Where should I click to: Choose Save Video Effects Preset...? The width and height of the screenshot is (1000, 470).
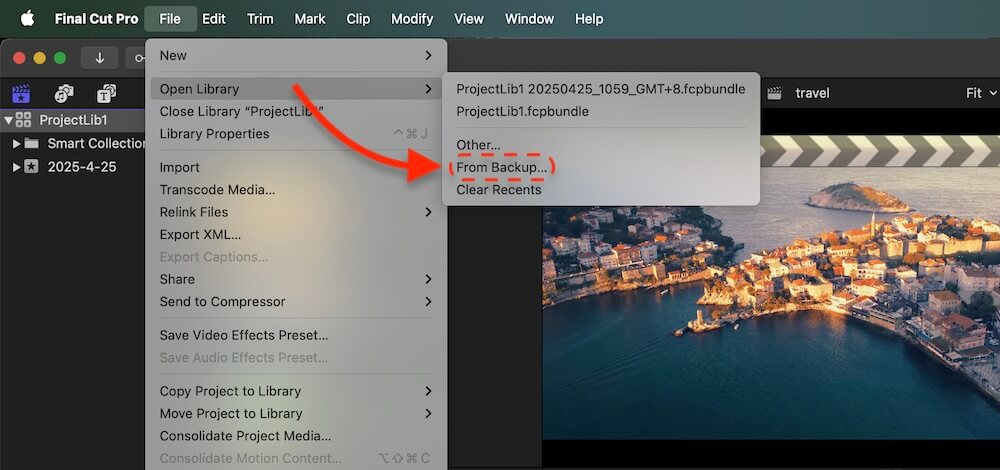(296, 335)
